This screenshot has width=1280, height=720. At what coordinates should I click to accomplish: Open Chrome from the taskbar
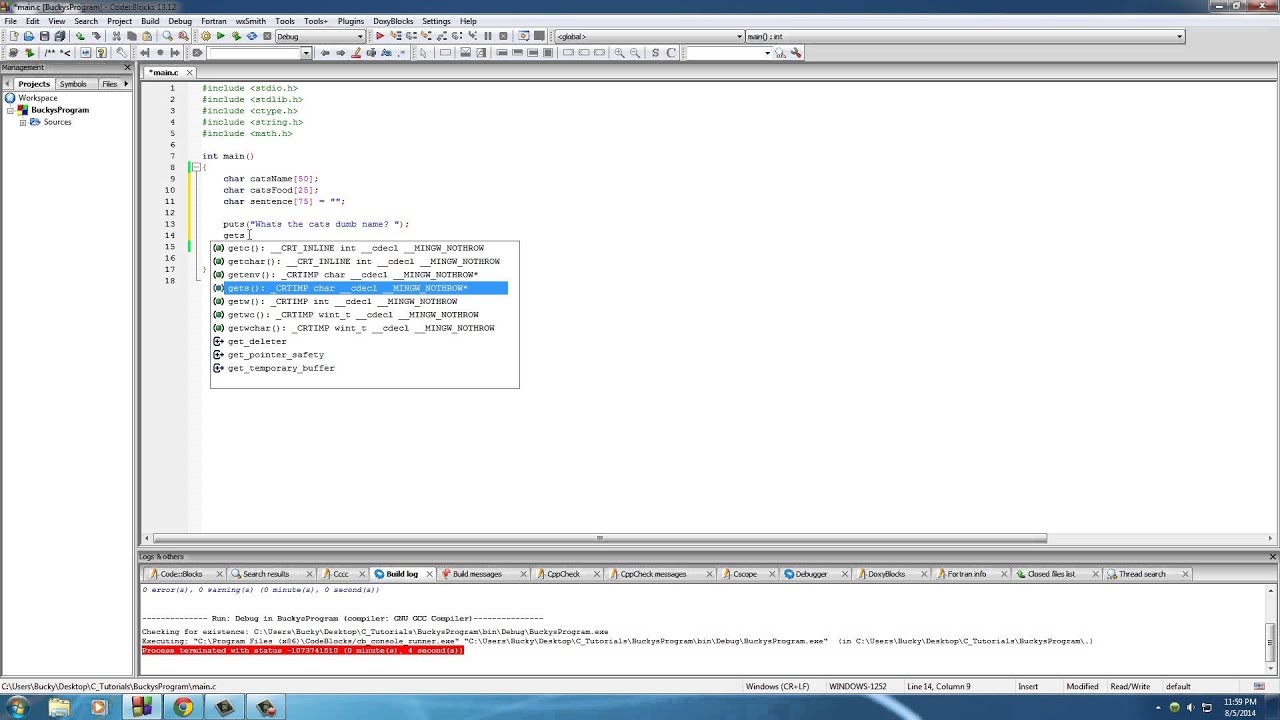[183, 708]
